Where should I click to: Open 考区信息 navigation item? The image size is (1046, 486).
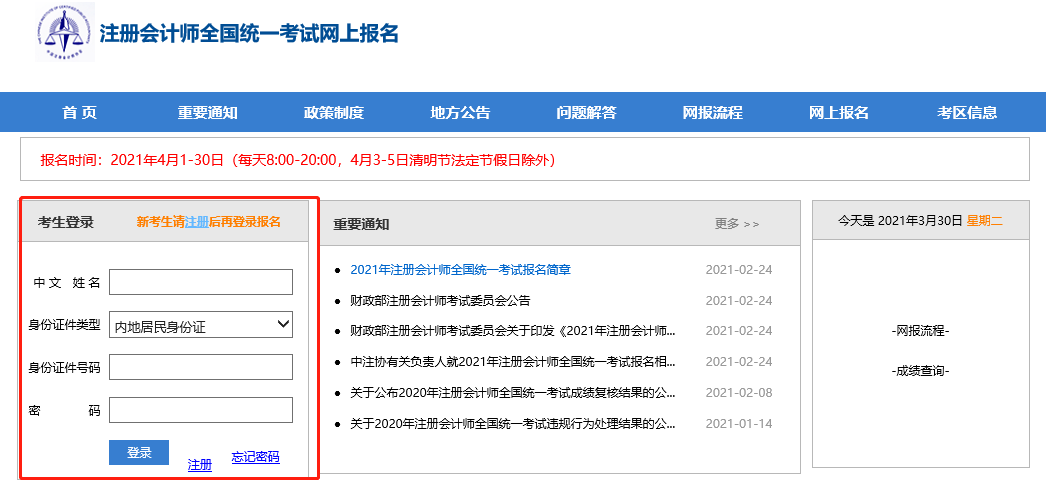click(966, 112)
